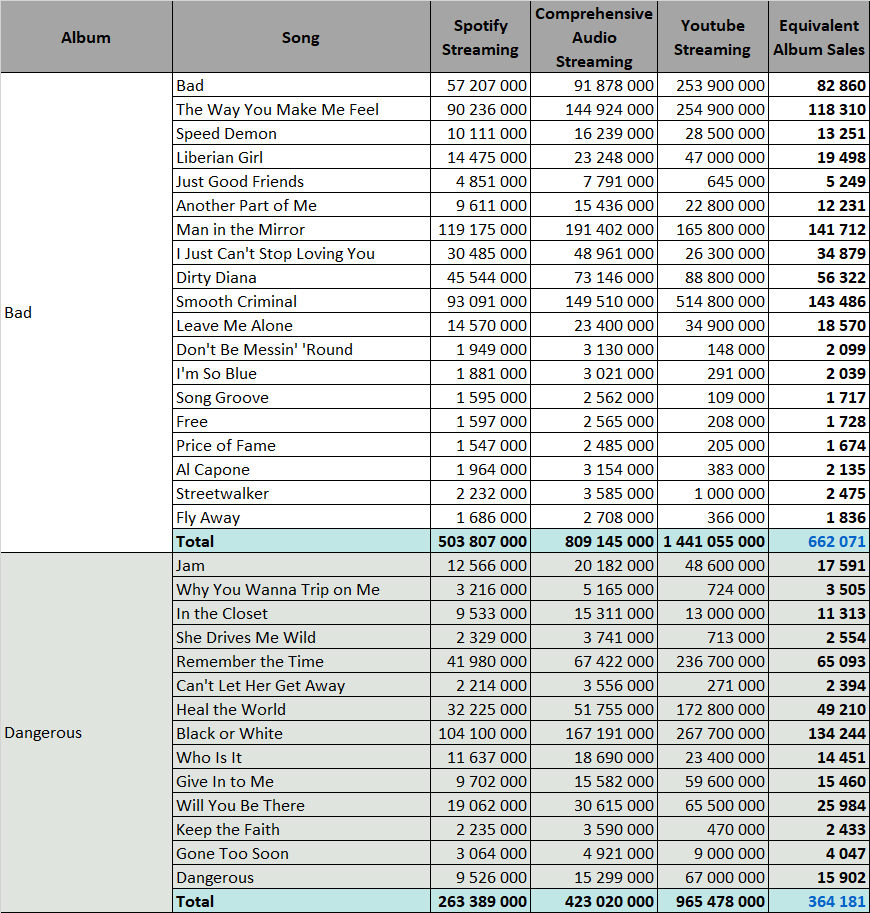Select the 'Just Good Friends' cell
870x913 pixels.
click(x=301, y=182)
